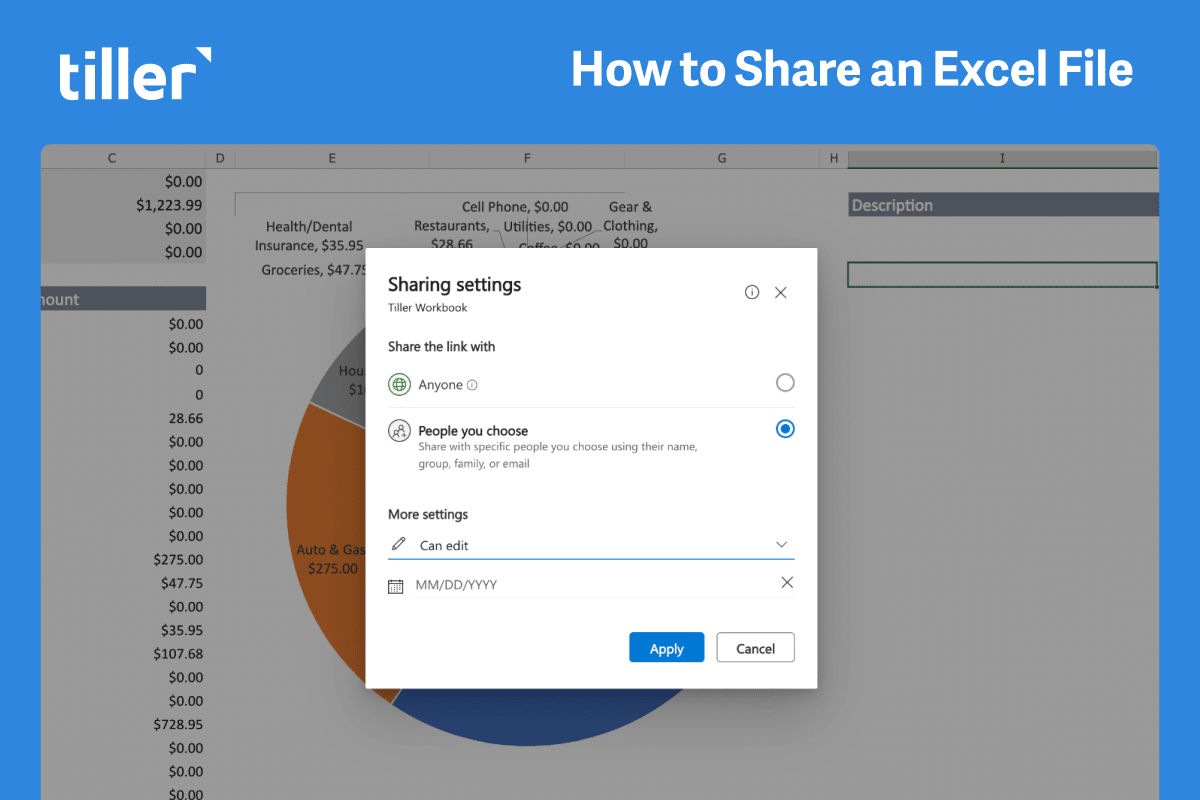Click the cell containing $107.68

click(123, 653)
